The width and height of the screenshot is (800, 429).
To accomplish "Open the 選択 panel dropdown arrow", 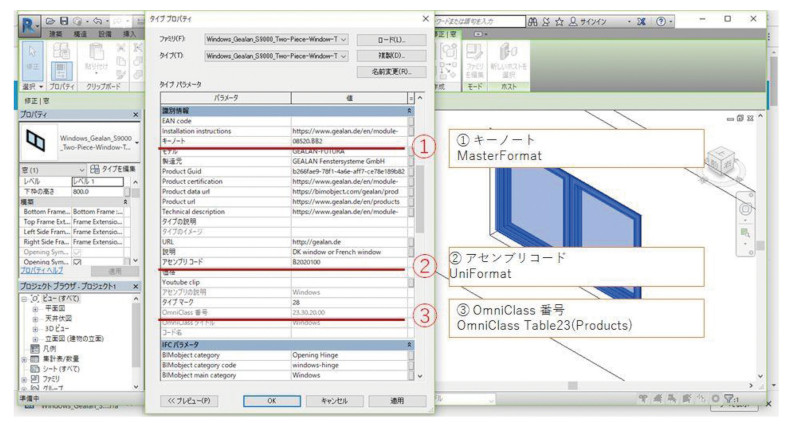I will click(41, 87).
